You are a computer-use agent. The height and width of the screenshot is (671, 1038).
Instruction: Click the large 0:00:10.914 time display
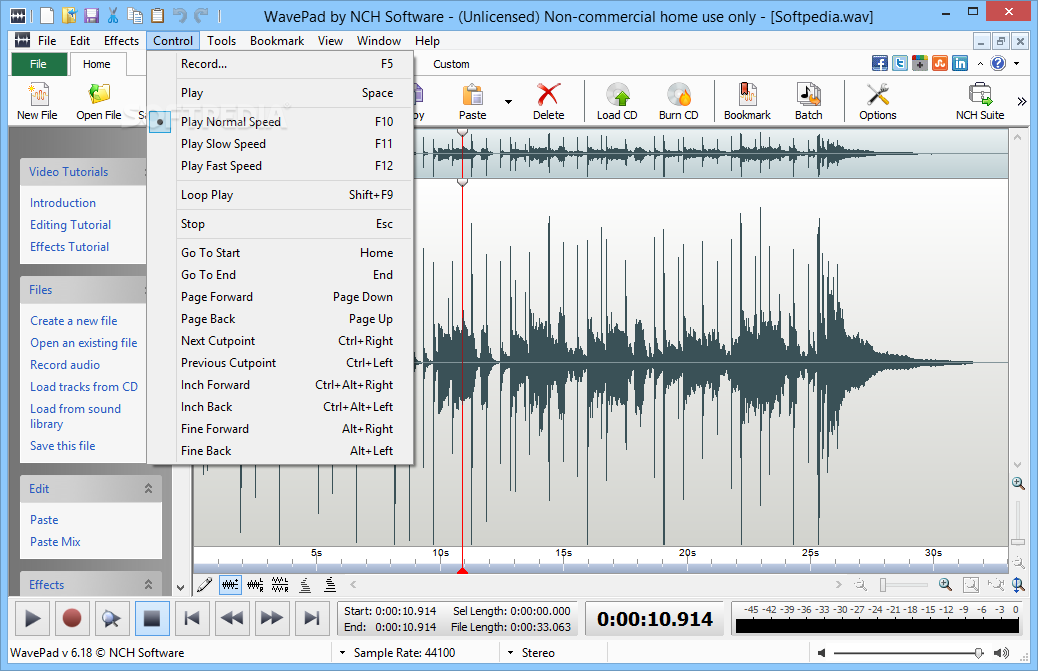click(655, 619)
